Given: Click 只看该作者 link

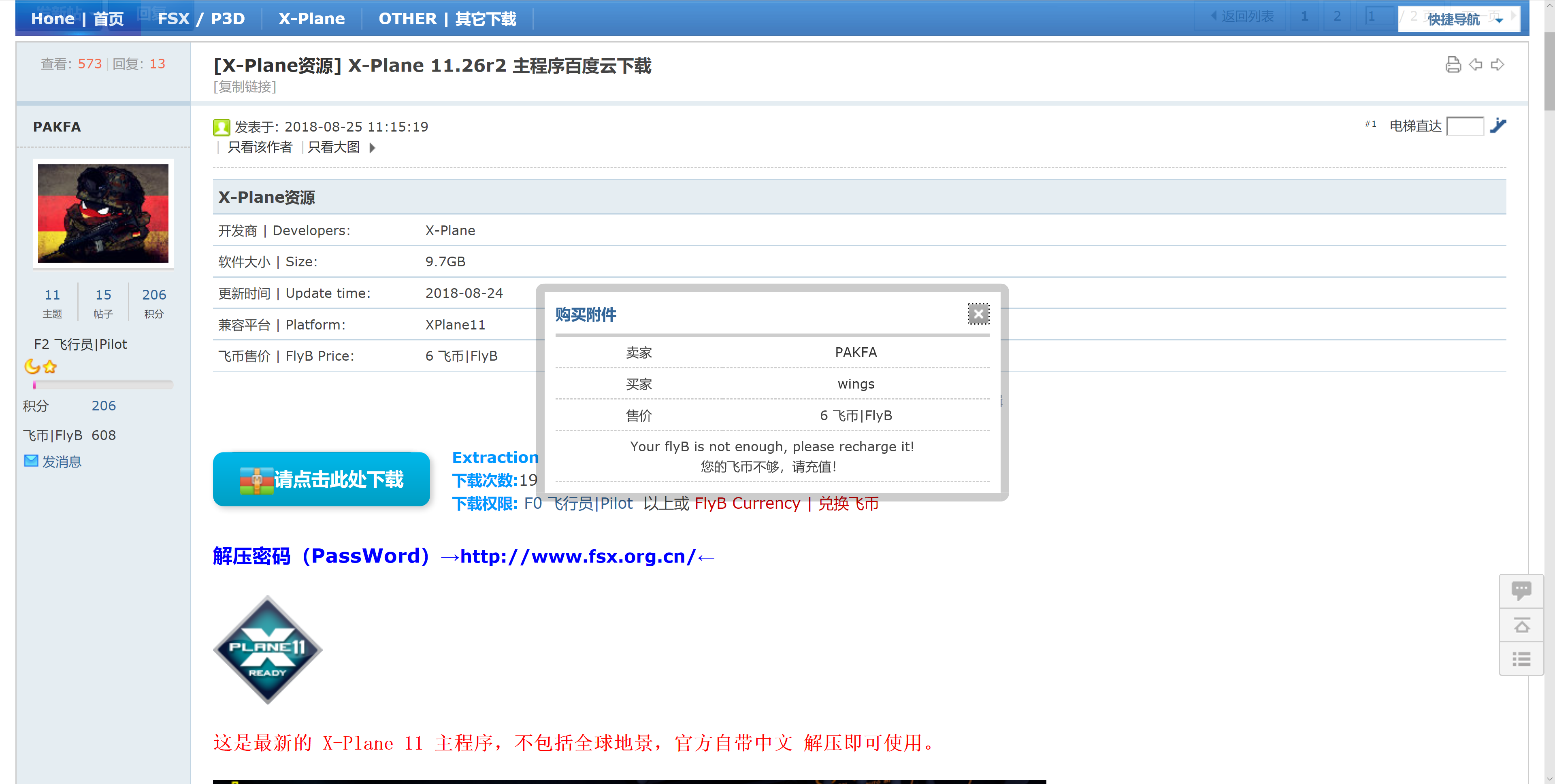Looking at the screenshot, I should tap(260, 147).
